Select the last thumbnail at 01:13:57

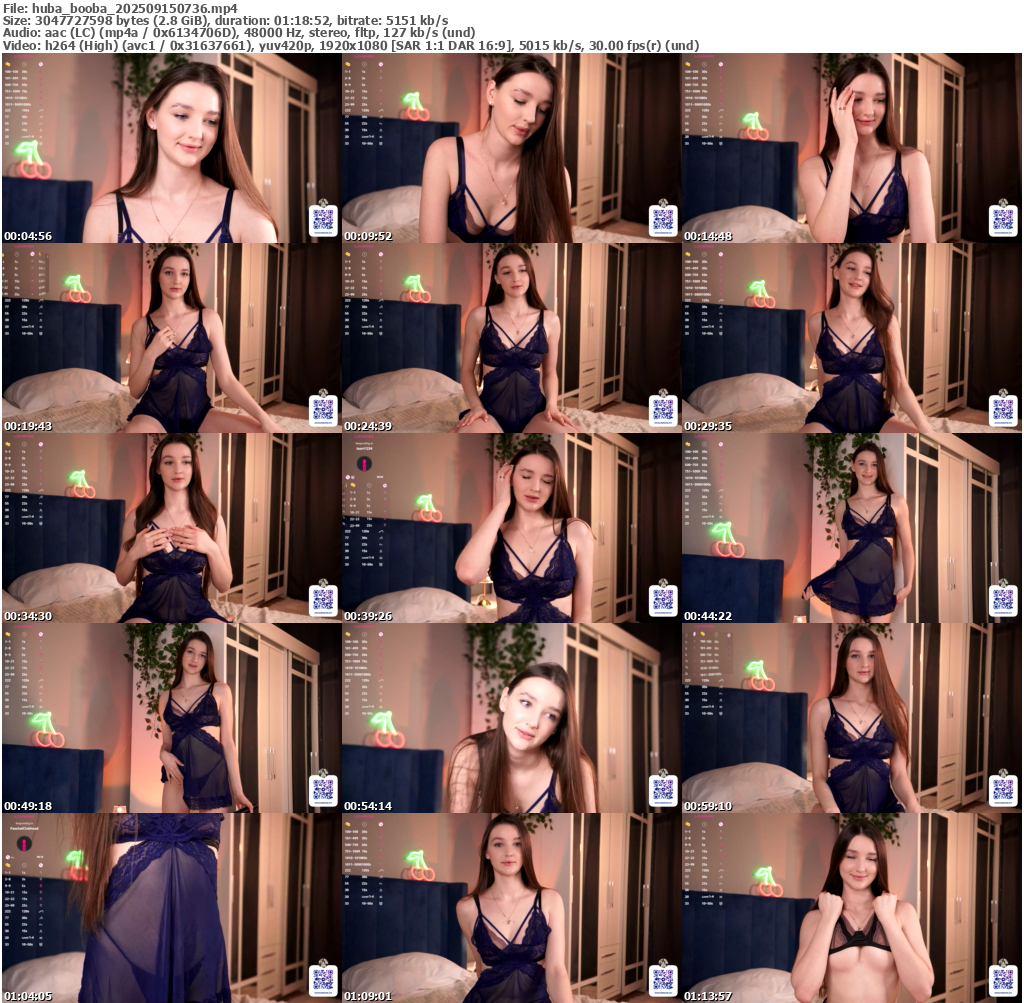tap(851, 908)
